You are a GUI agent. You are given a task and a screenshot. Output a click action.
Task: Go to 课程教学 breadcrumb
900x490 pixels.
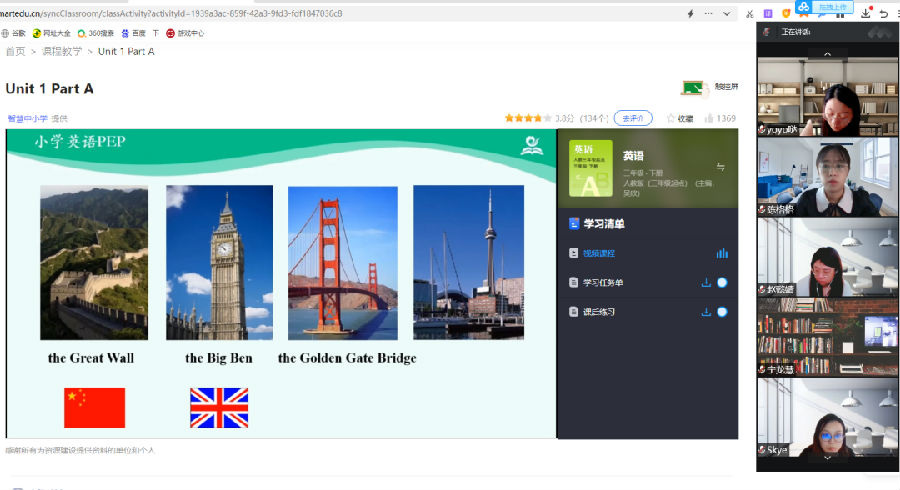click(x=60, y=51)
